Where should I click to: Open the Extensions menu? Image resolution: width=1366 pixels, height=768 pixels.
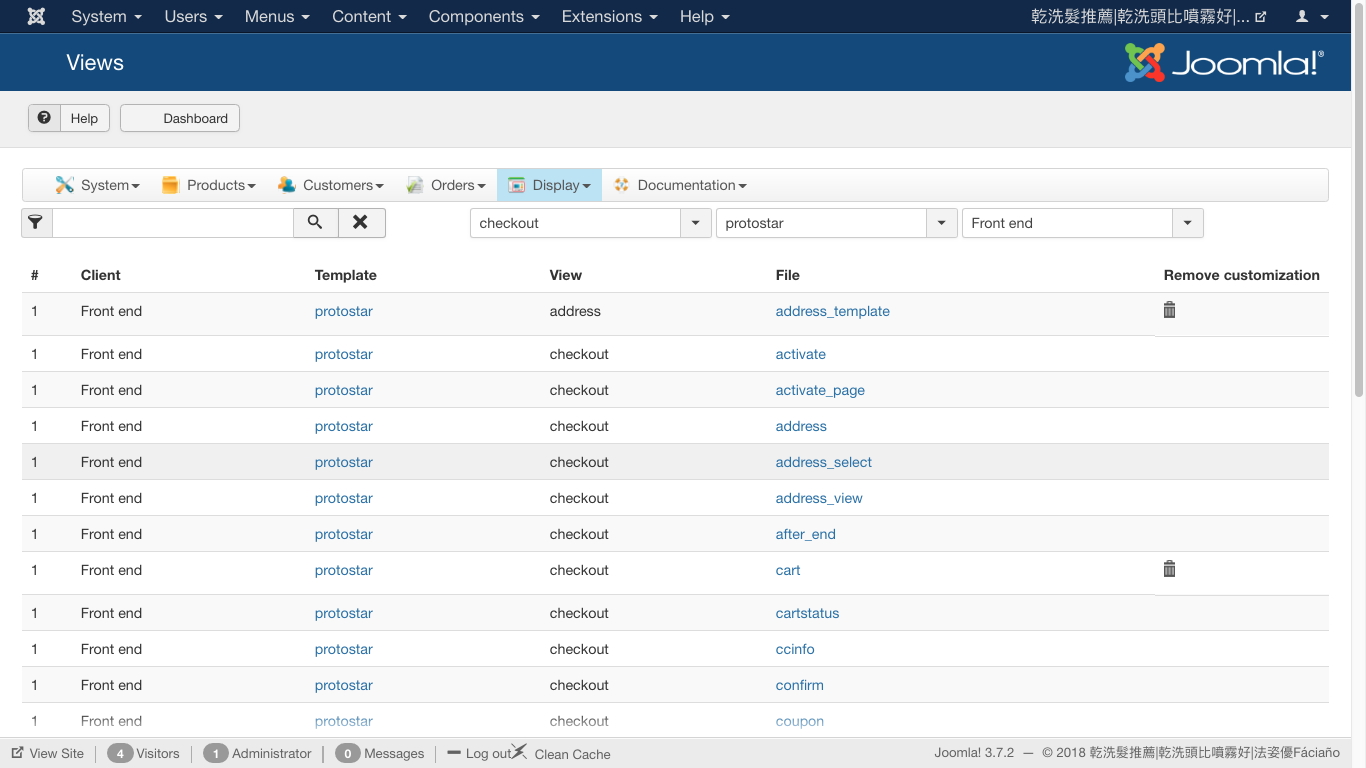coord(610,16)
